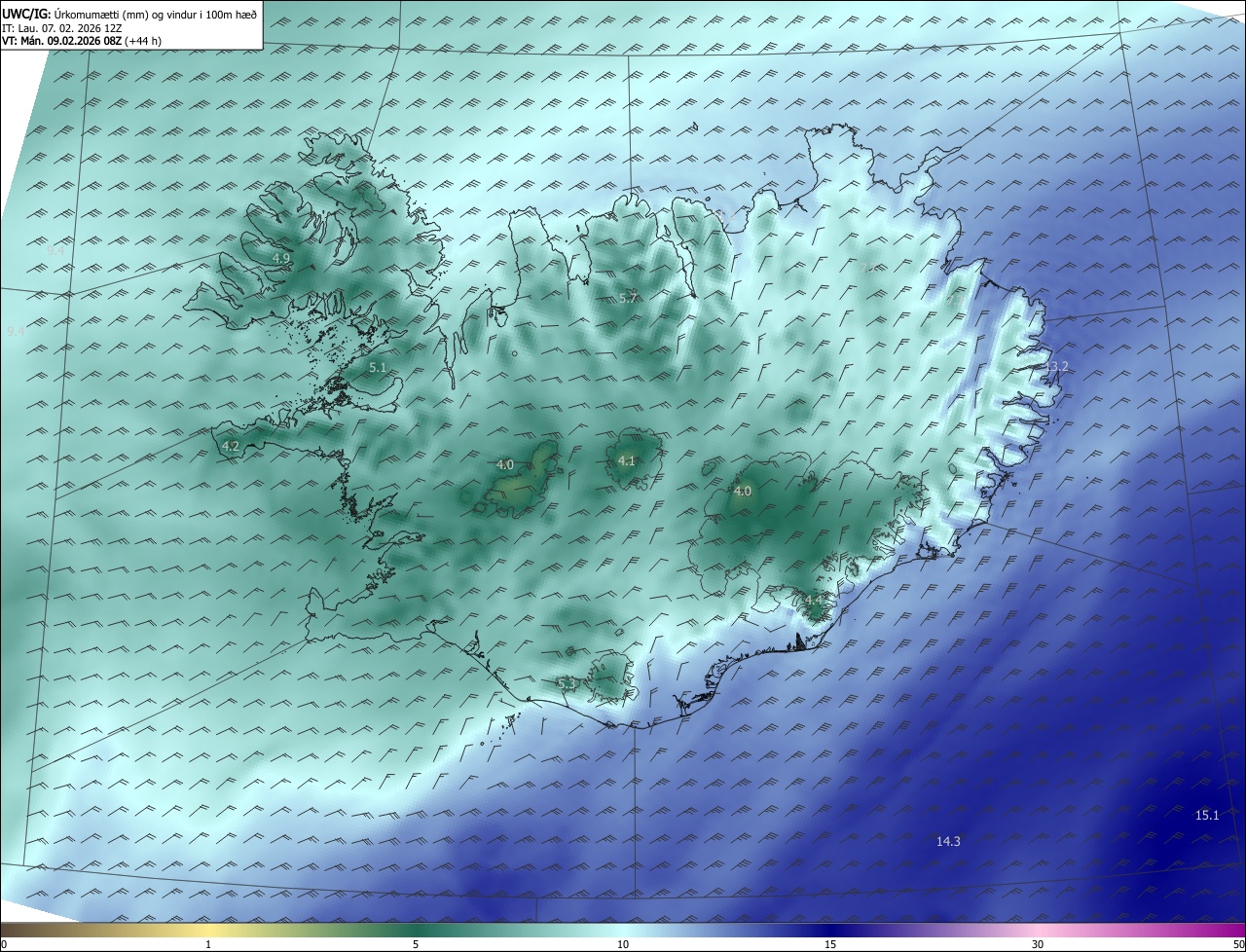Click the colour scale tick label 50

pos(1238,944)
